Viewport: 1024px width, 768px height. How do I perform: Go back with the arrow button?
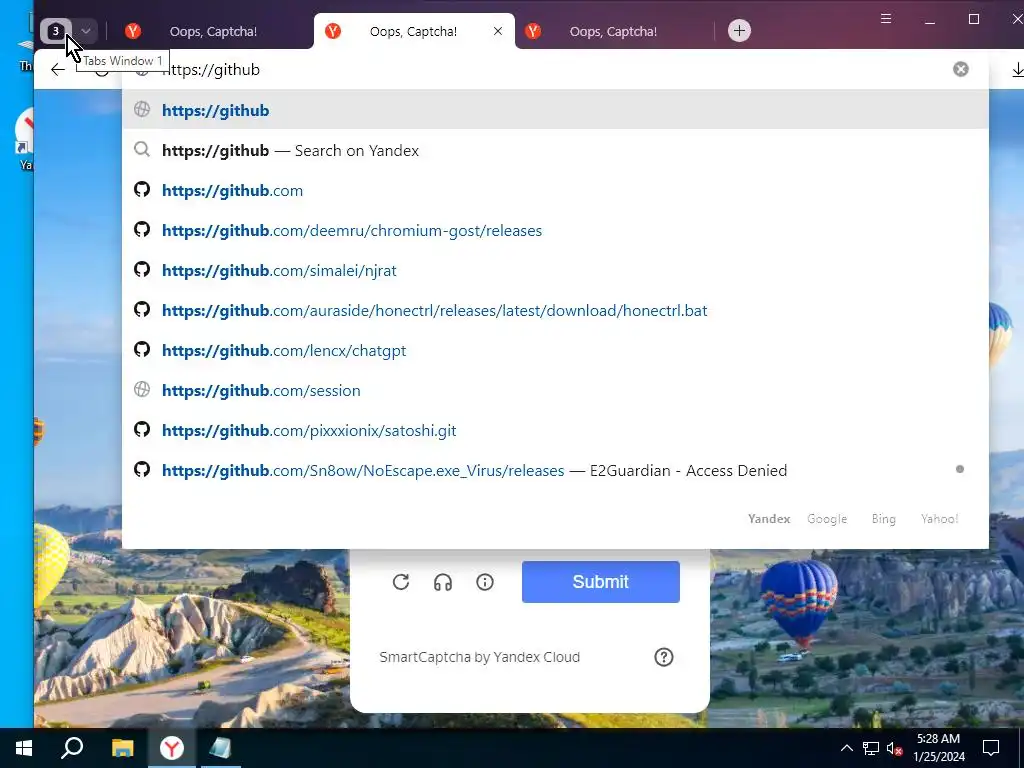click(x=57, y=69)
